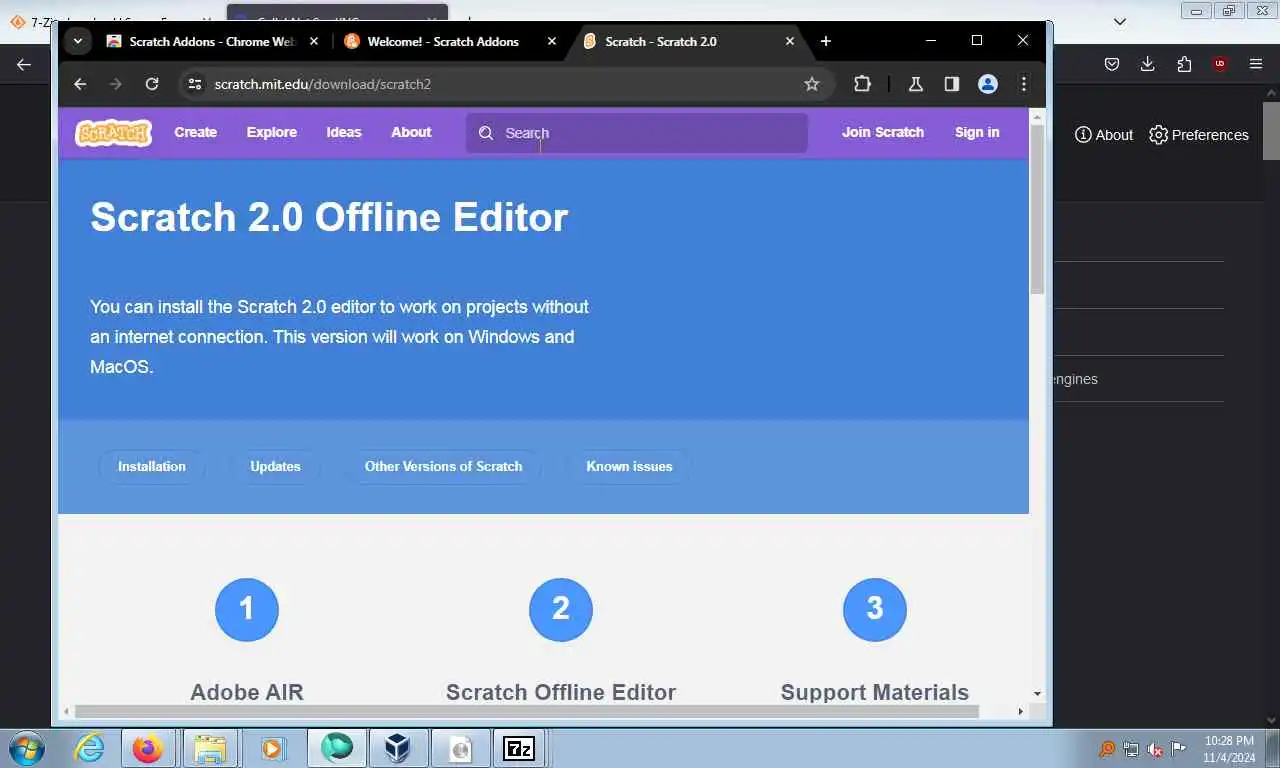This screenshot has width=1280, height=768.
Task: Close the Welcome! Scratch Addons tab
Action: coord(552,41)
